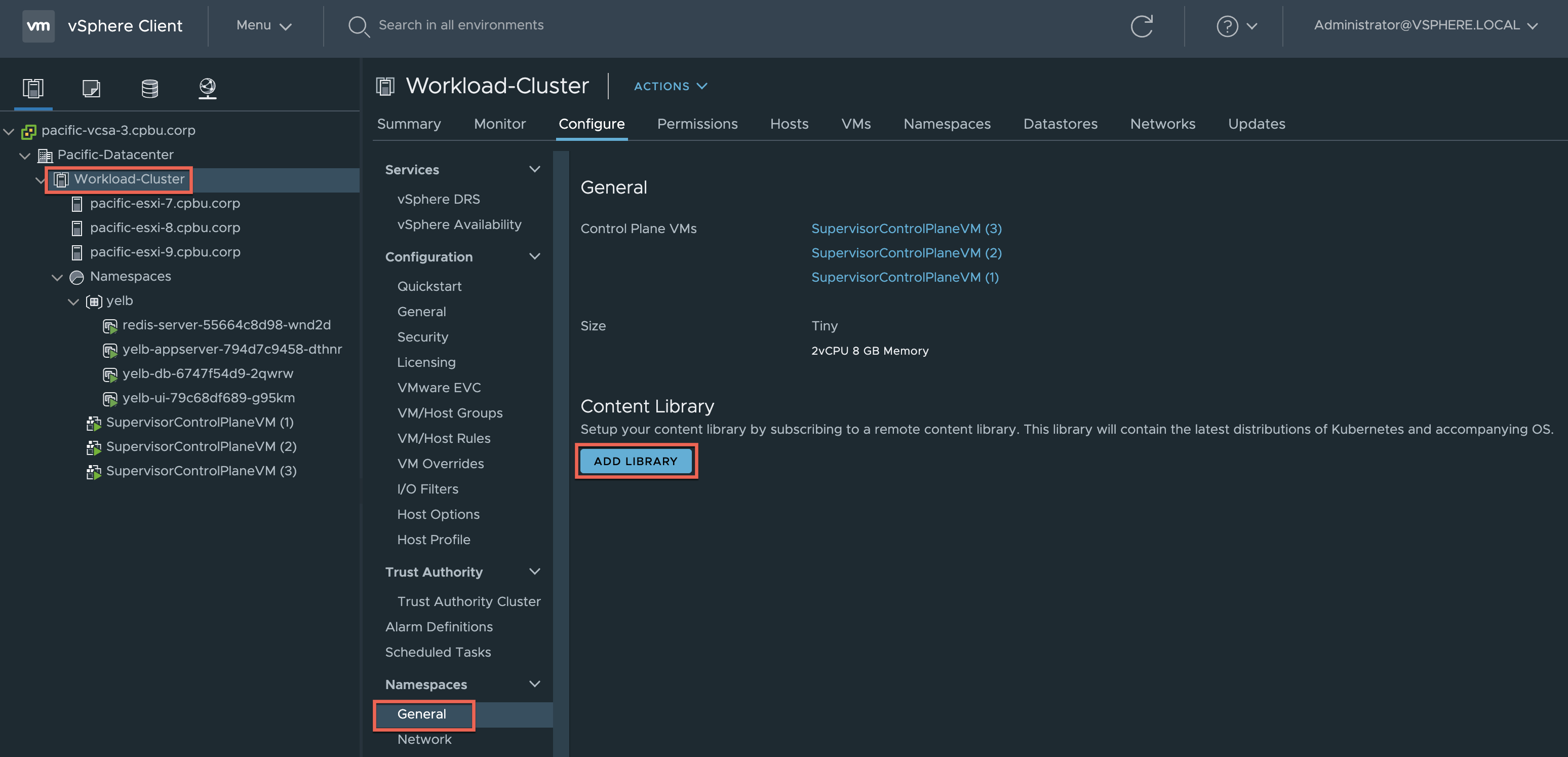The height and width of the screenshot is (757, 1568).
Task: Open the Hosts and Clusters inventory icon
Action: (33, 88)
